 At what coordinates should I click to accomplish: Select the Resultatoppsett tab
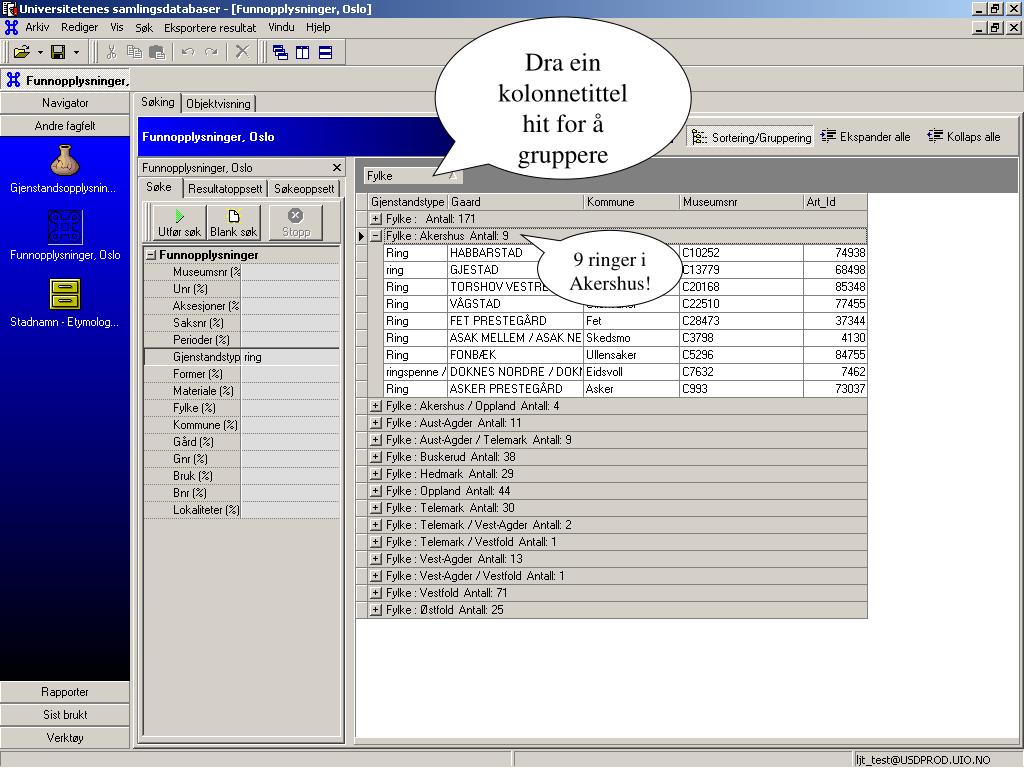(225, 189)
